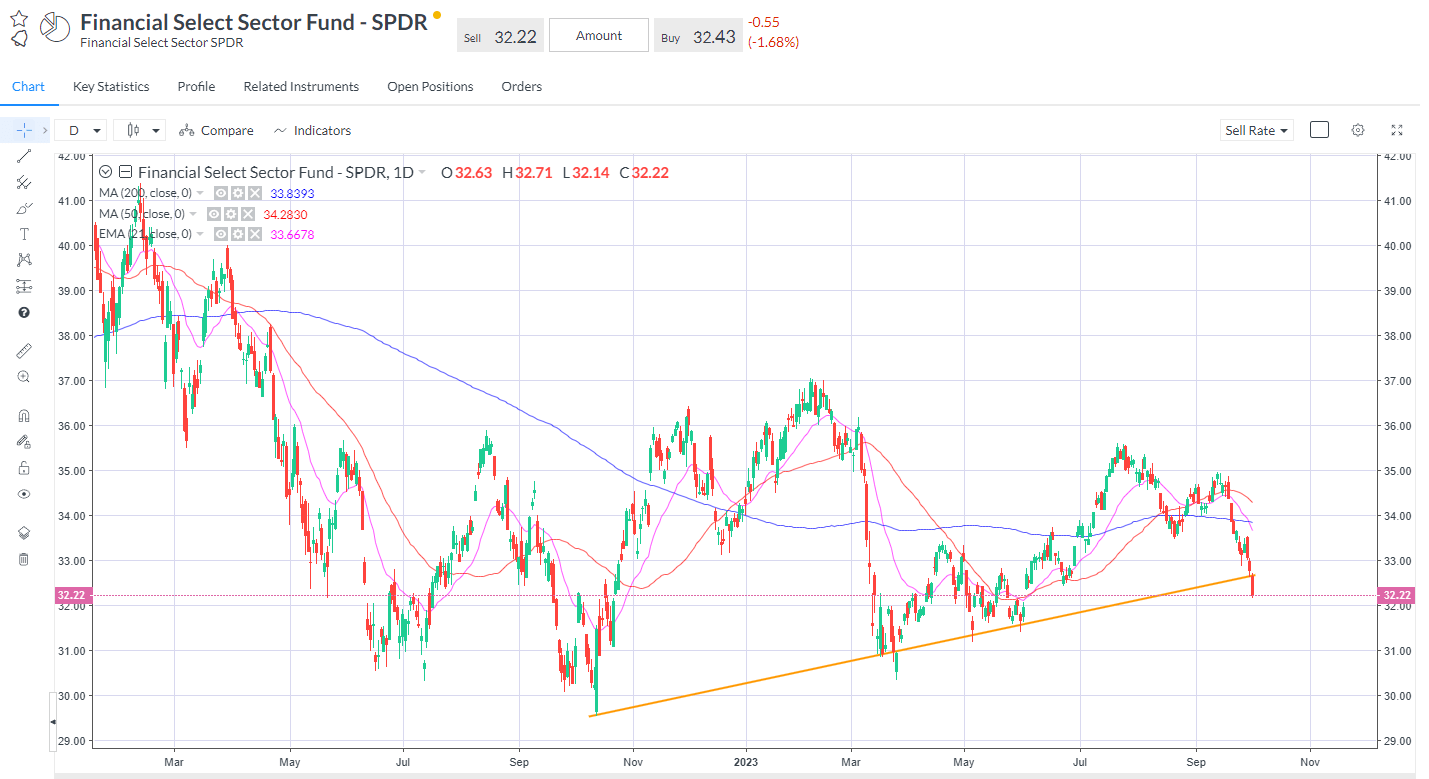Remove MA 200 with its X button
Image resolution: width=1429 pixels, height=779 pixels.
pyautogui.click(x=254, y=193)
